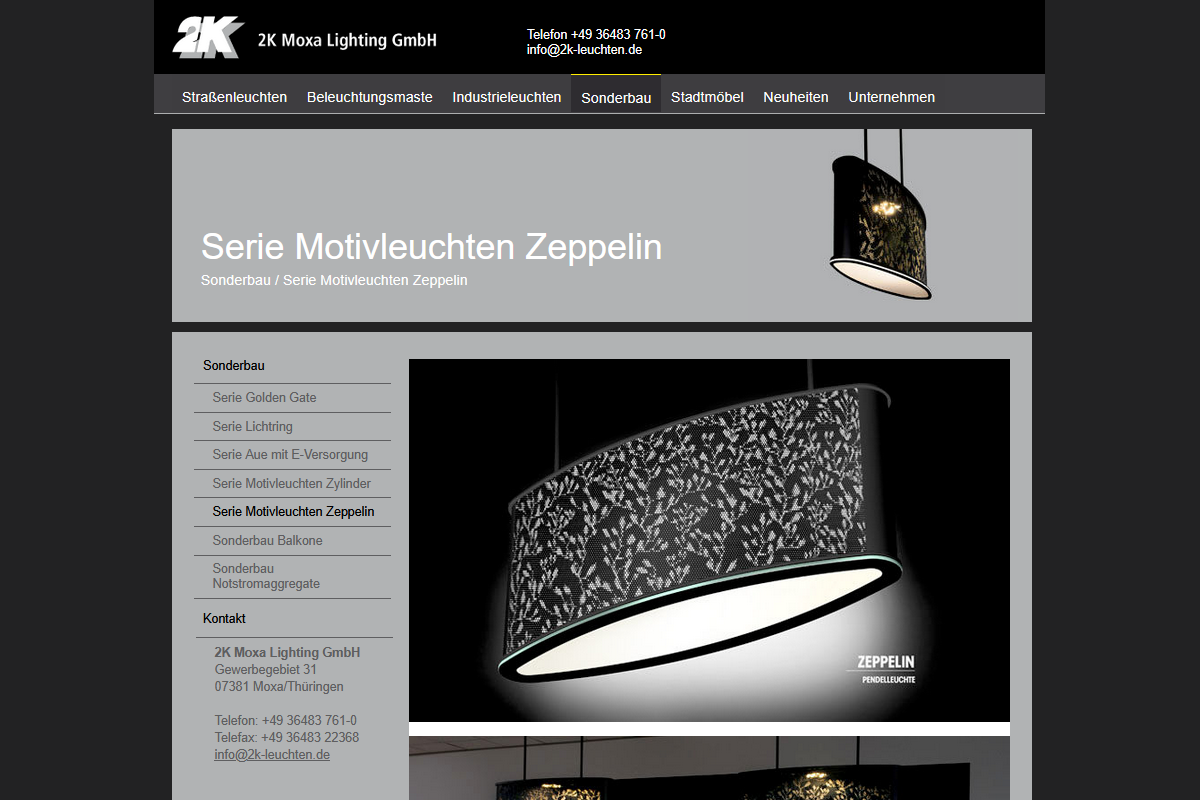Open the large Zeppelin pendant lamp image
Screen dimensions: 1200x800
click(x=709, y=540)
